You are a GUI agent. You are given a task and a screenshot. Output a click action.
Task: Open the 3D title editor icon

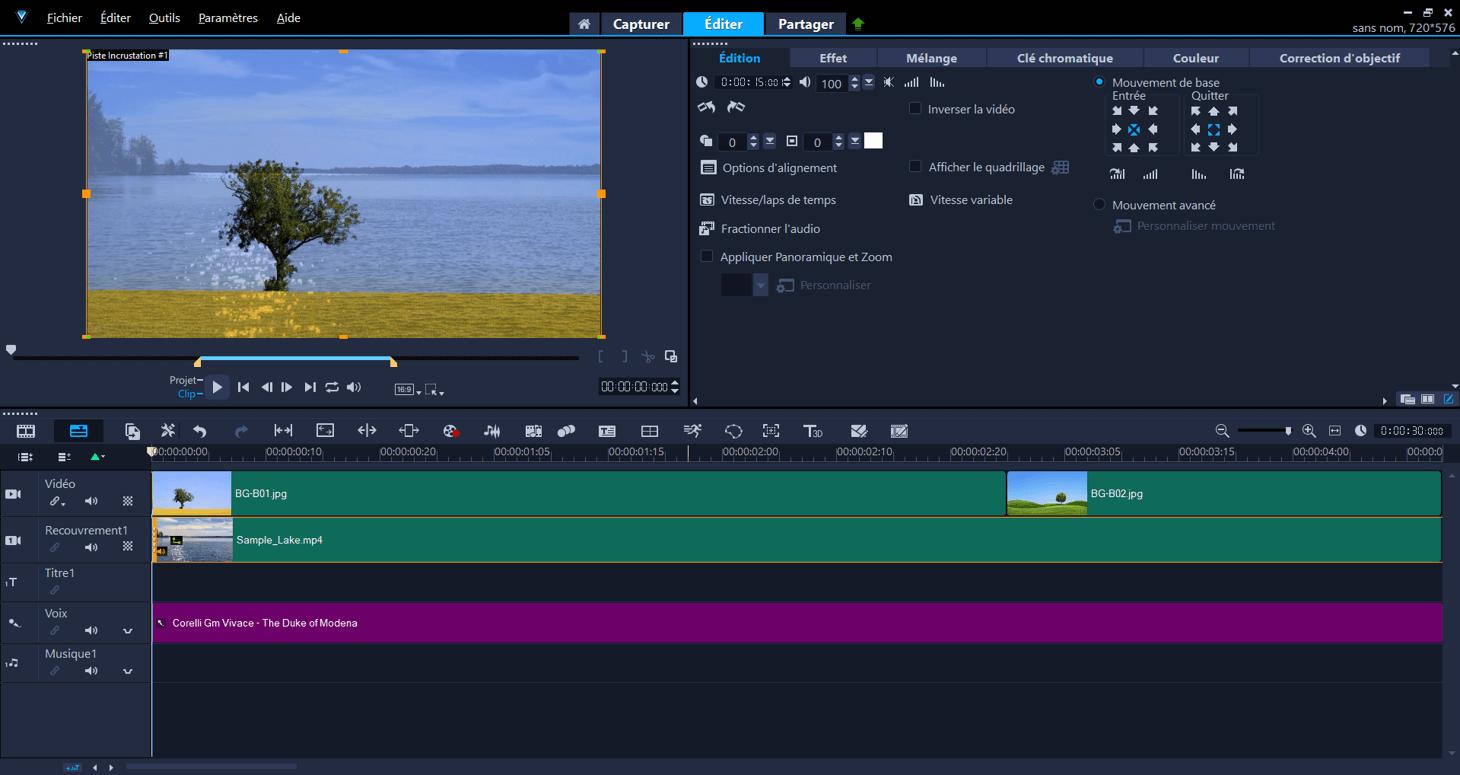(813, 431)
